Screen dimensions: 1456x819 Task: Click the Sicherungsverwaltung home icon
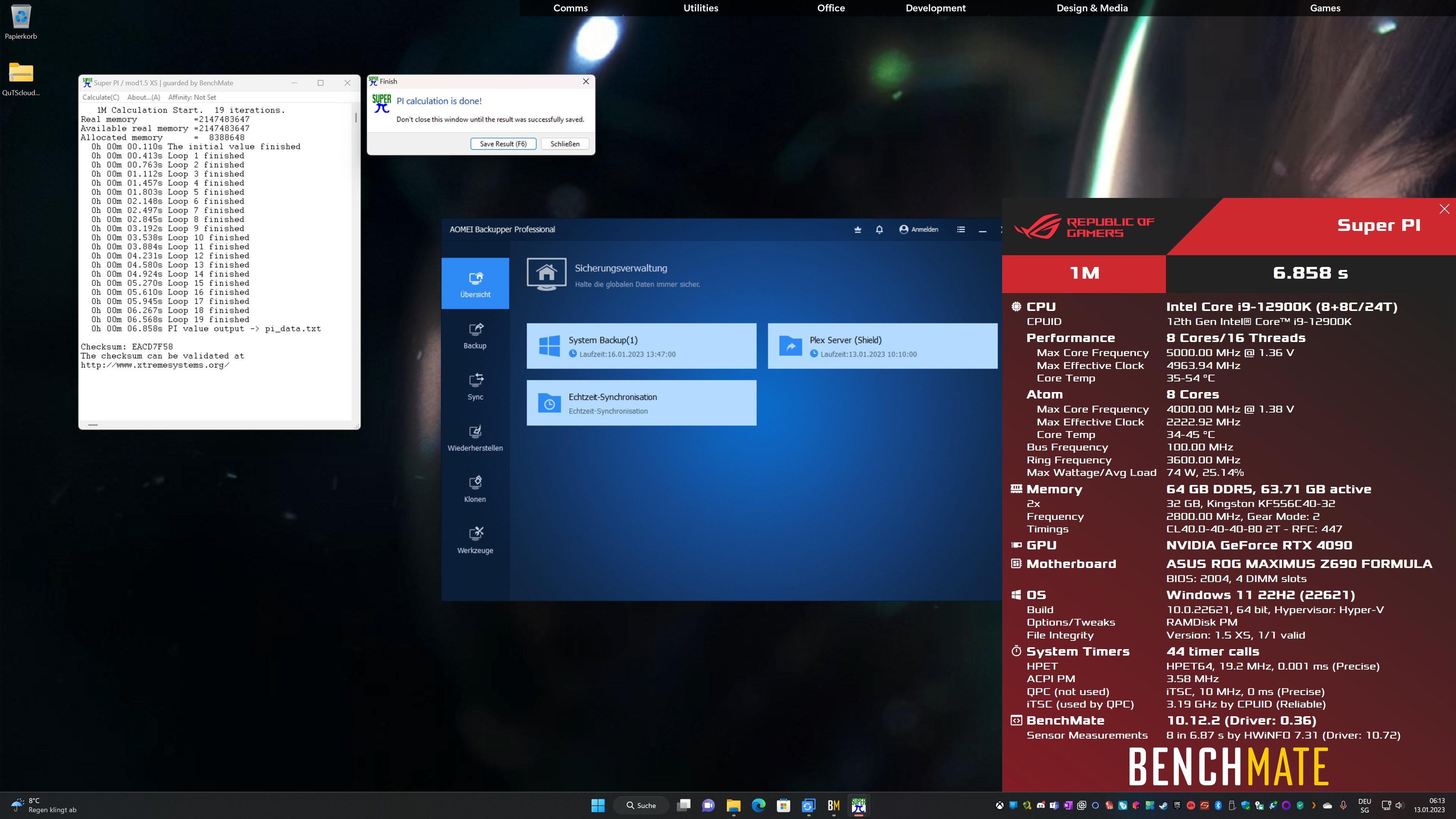(x=546, y=274)
